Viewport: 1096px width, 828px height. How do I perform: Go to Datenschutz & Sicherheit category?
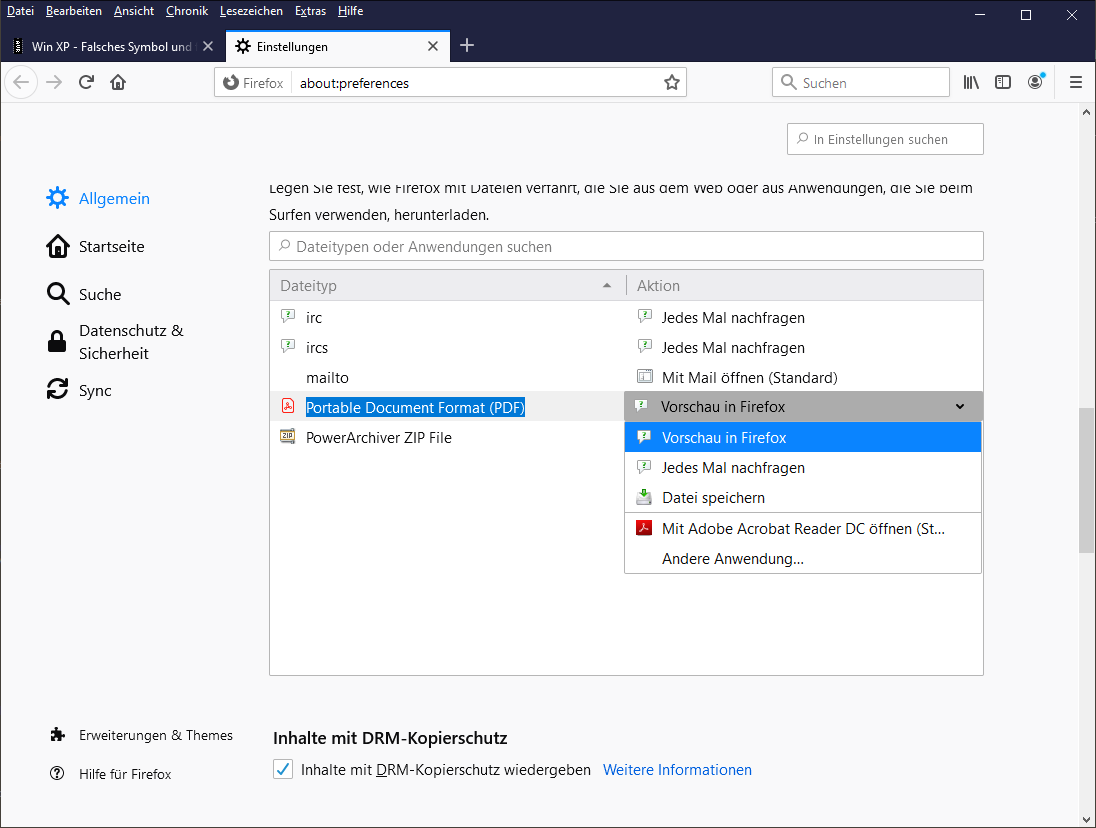pyautogui.click(x=131, y=342)
